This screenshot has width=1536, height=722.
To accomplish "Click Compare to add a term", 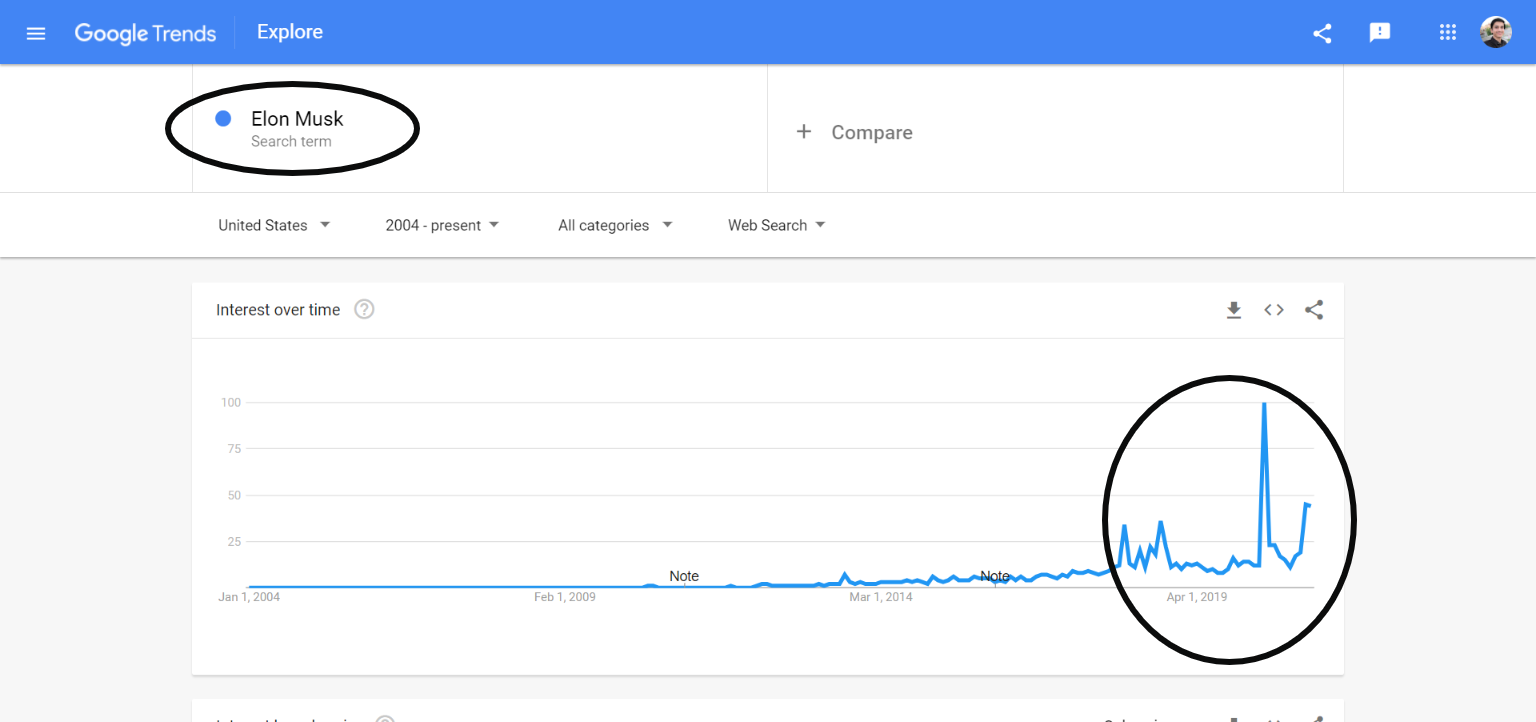I will tap(855, 132).
